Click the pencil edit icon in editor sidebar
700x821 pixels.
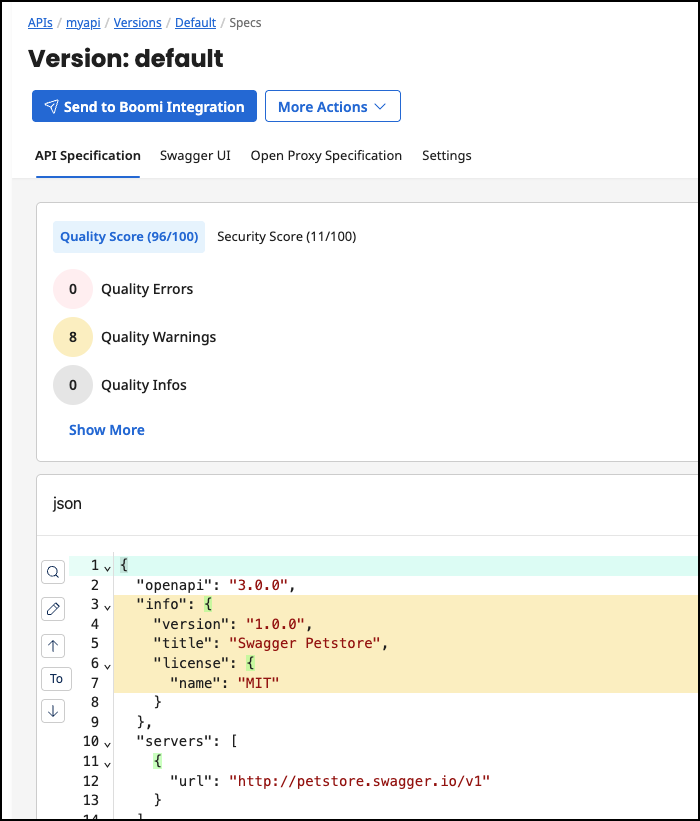click(54, 608)
